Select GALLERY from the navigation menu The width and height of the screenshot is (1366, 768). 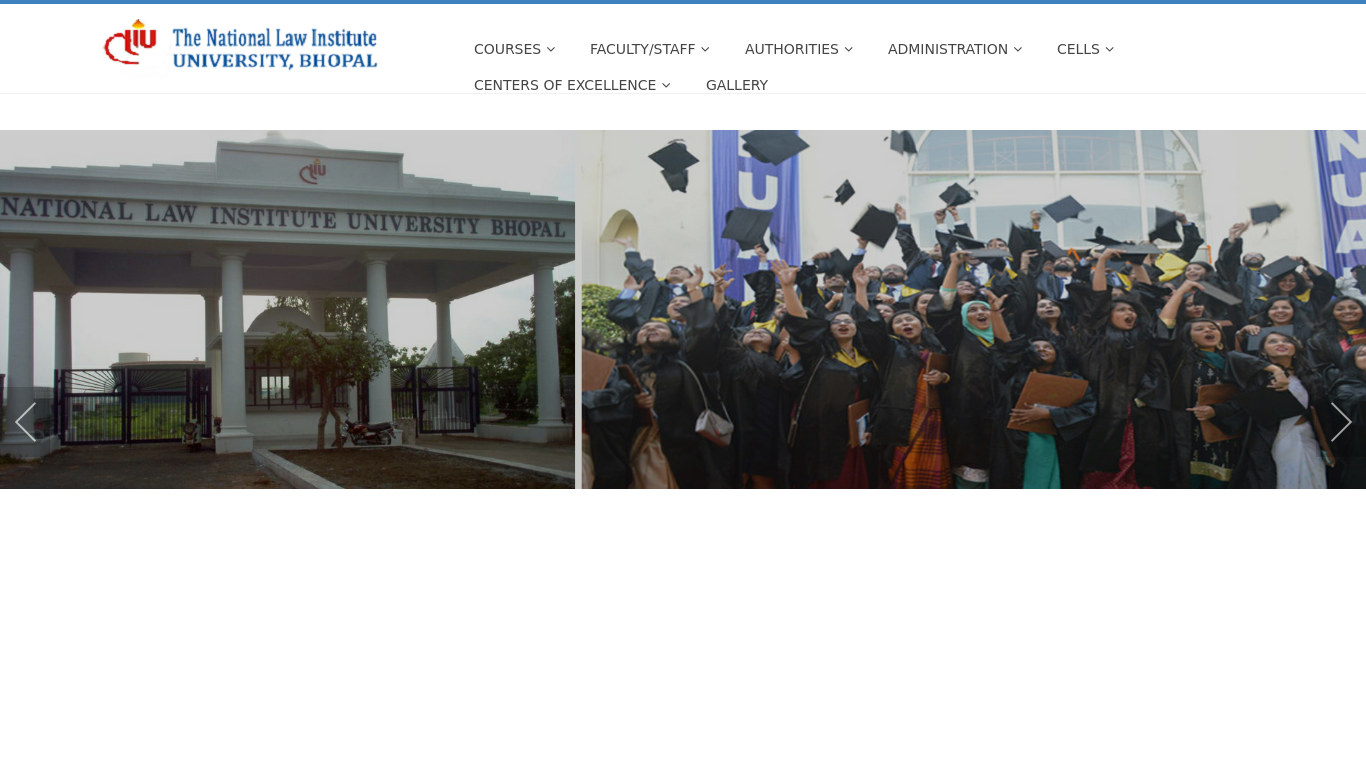coord(736,85)
